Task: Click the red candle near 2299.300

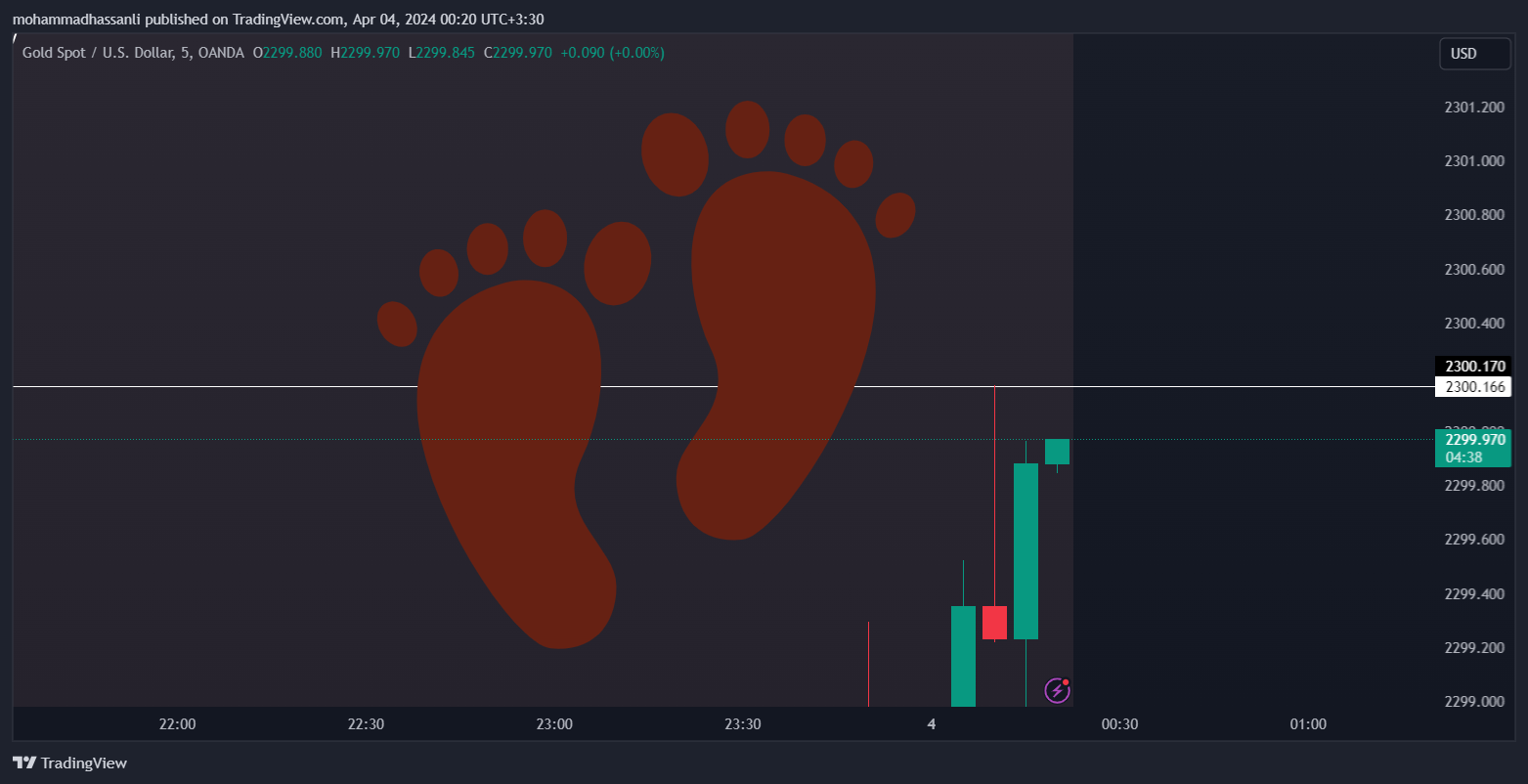Action: 994,622
